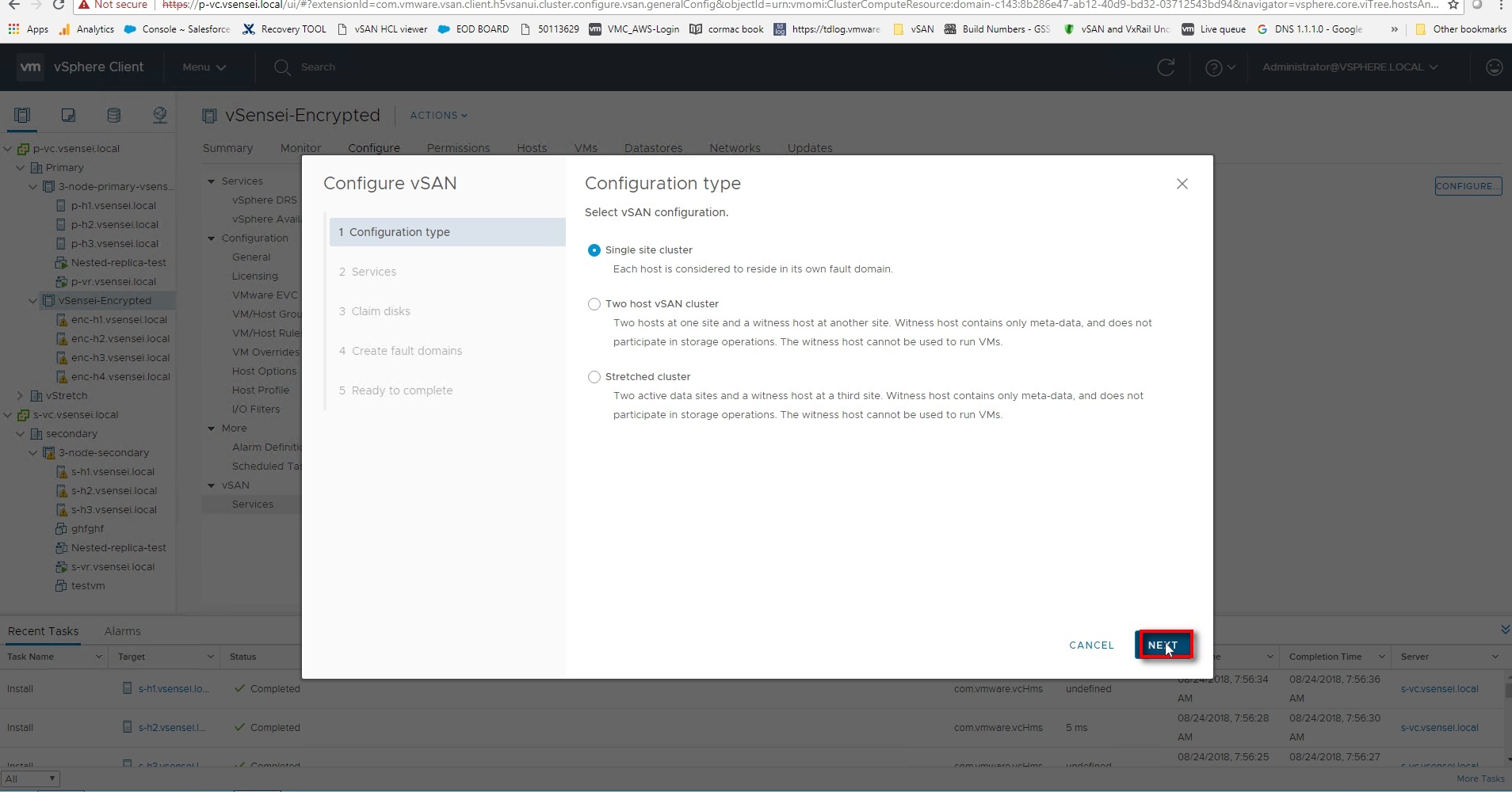
Task: Close the Configure vSAN dialog with X
Action: pyautogui.click(x=1182, y=184)
